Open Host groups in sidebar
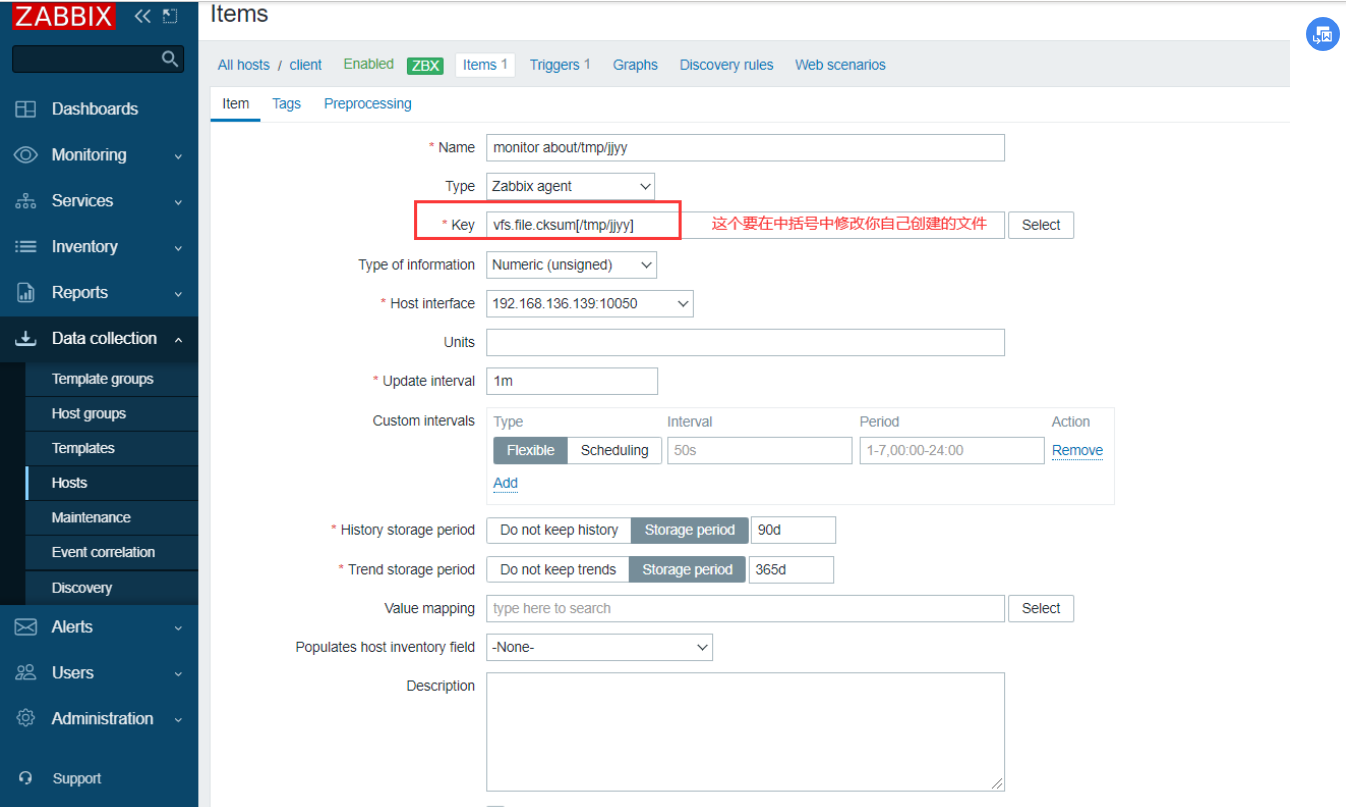1346x807 pixels. [x=89, y=414]
